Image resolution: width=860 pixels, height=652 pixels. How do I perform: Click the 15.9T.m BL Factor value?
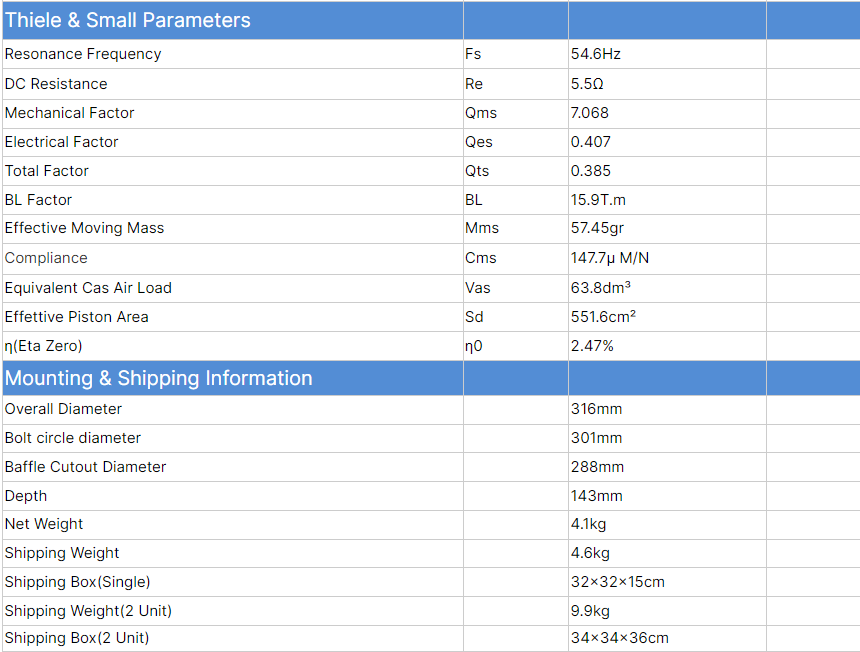coord(599,200)
